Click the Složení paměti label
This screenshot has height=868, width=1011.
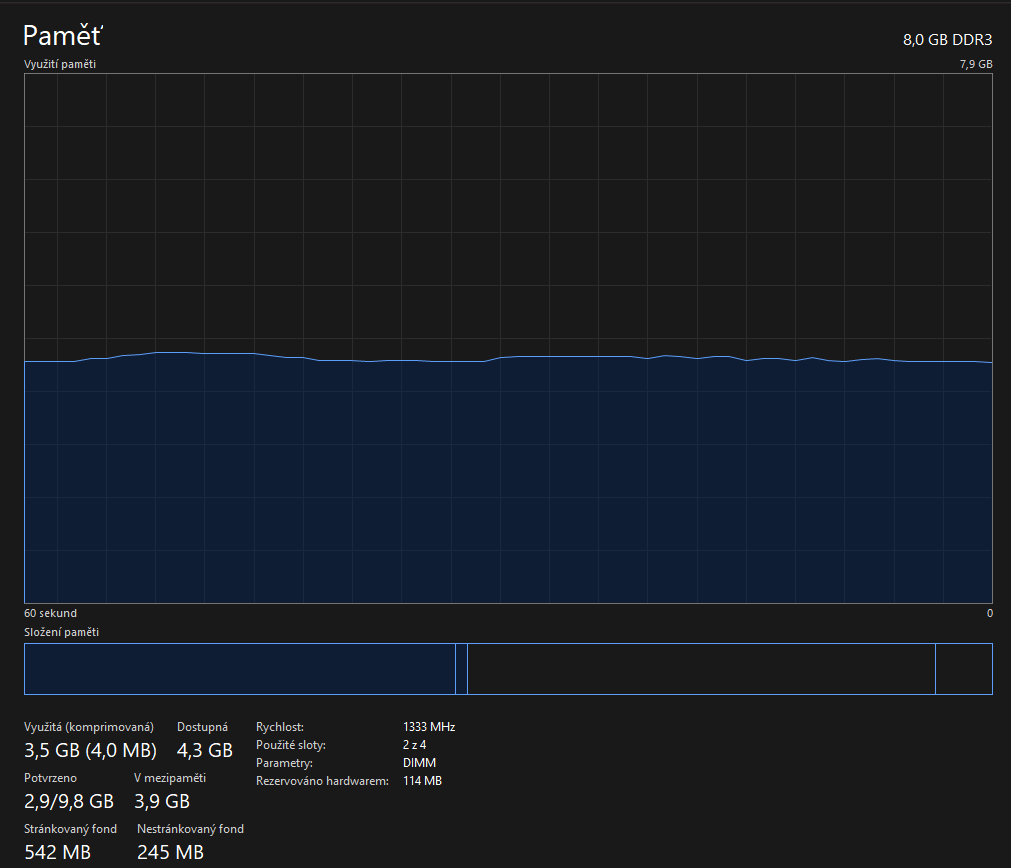(x=61, y=632)
